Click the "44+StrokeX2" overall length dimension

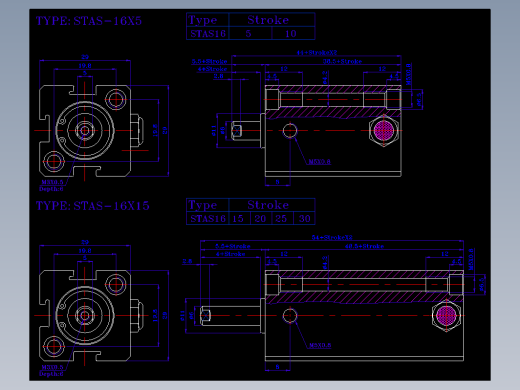pos(317,53)
